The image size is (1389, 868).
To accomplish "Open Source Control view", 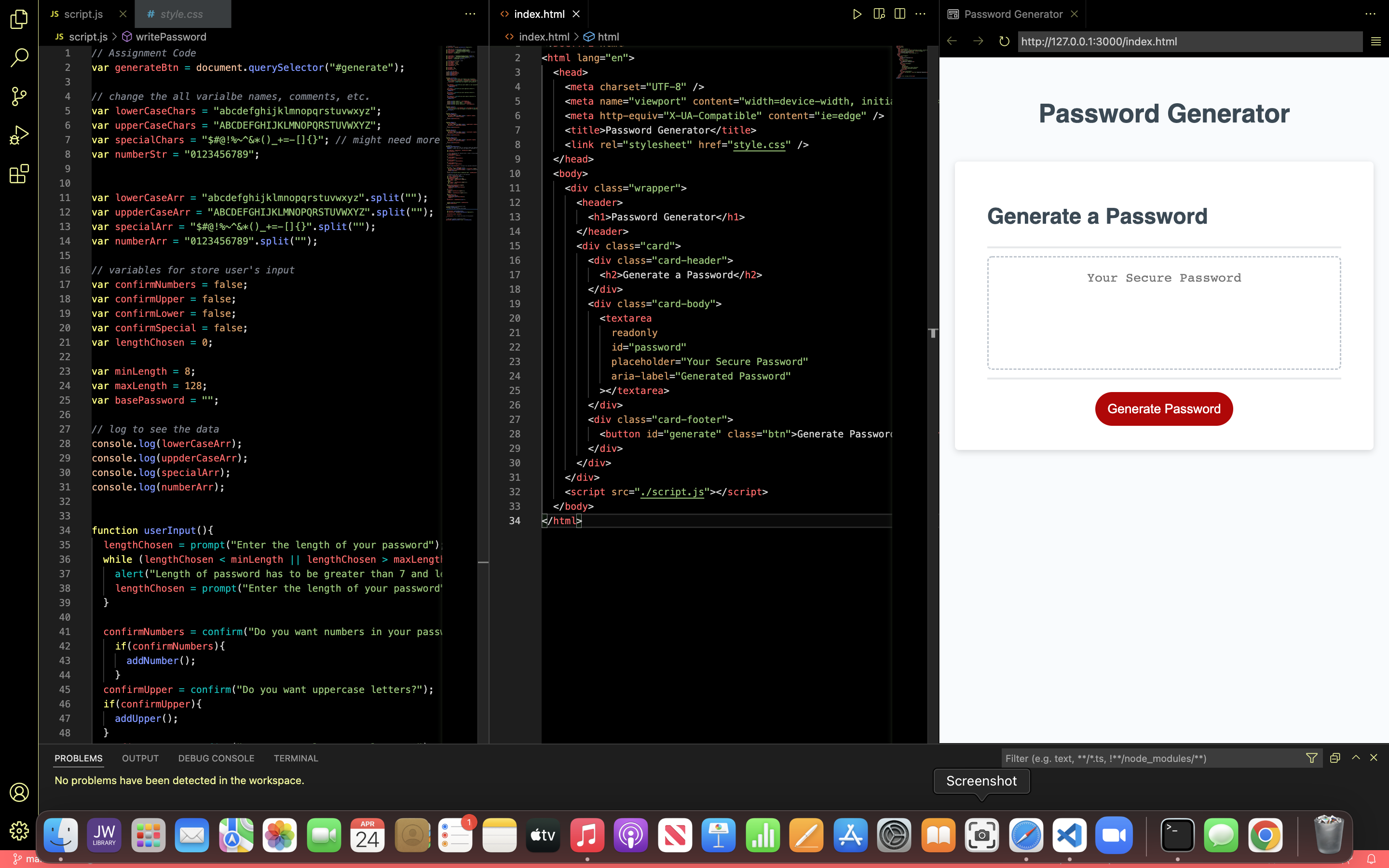I will pyautogui.click(x=19, y=96).
